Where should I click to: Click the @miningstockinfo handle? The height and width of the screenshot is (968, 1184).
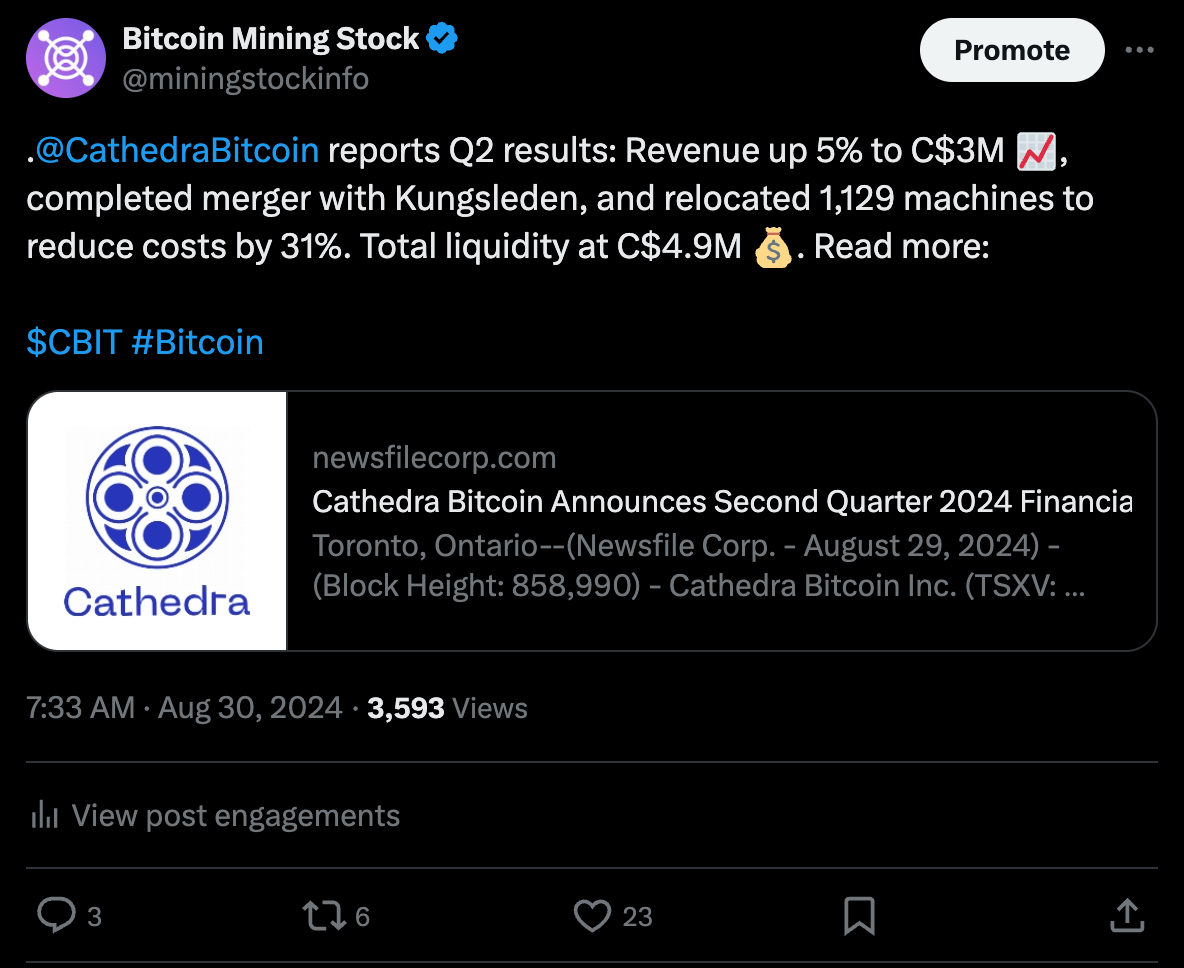[245, 78]
